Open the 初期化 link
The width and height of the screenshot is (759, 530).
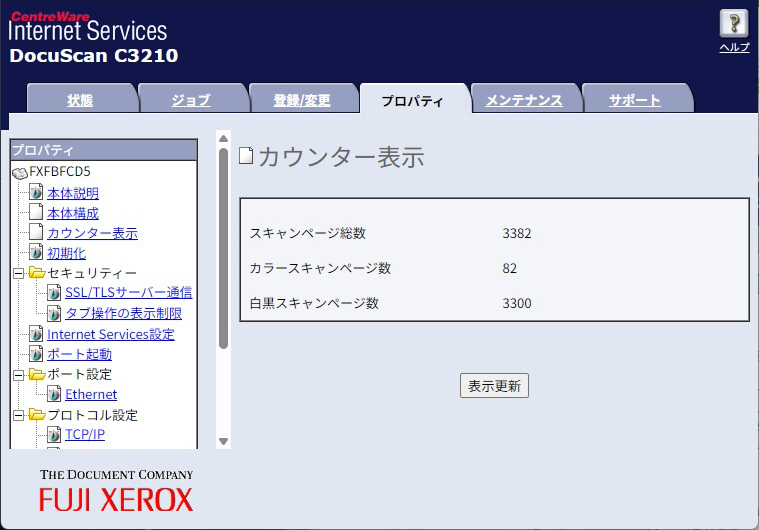pos(66,253)
